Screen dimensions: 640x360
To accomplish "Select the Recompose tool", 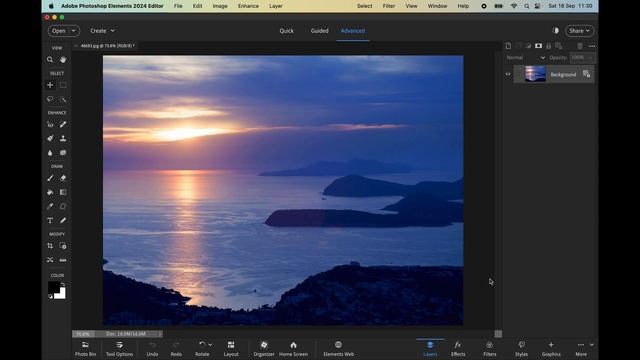I will [x=63, y=246].
